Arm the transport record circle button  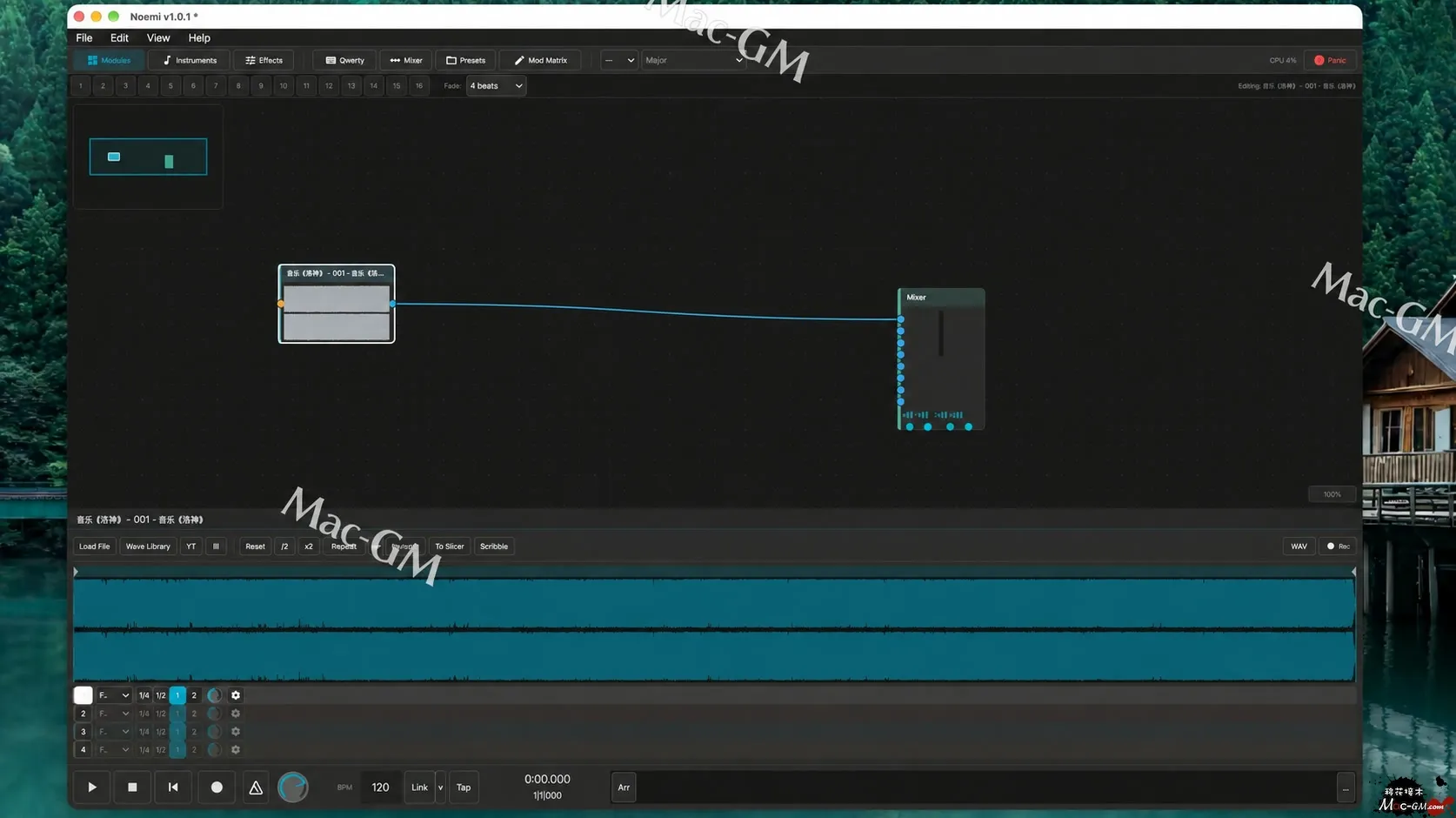pos(217,787)
